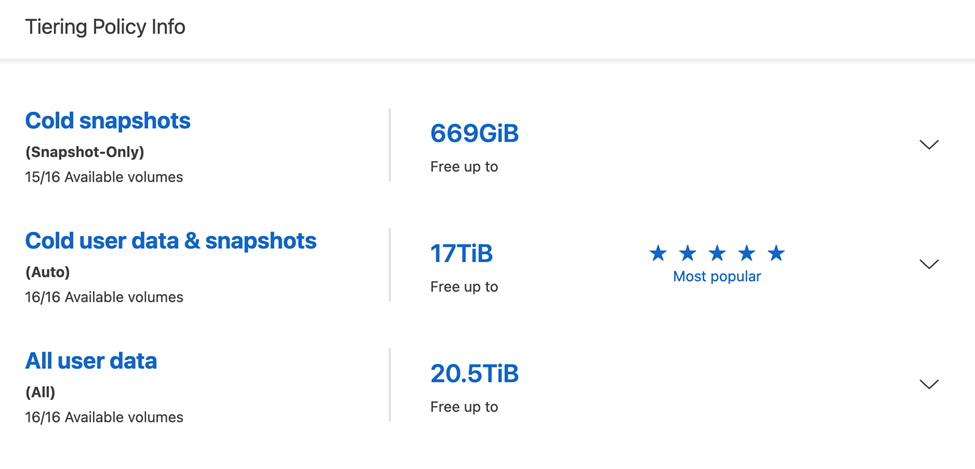The image size is (975, 469).
Task: Click the 20.5TiB free tier amount
Action: [474, 374]
